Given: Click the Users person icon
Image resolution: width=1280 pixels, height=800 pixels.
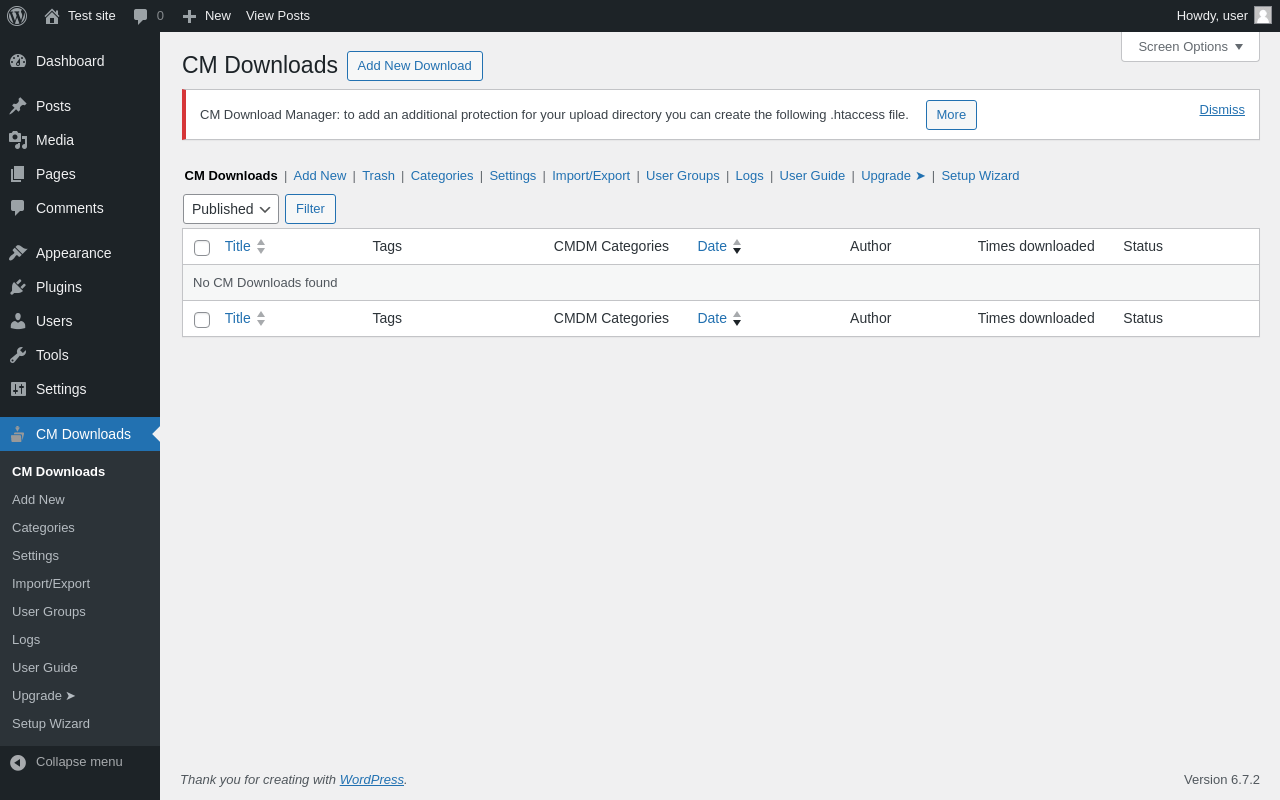Looking at the screenshot, I should [x=18, y=321].
